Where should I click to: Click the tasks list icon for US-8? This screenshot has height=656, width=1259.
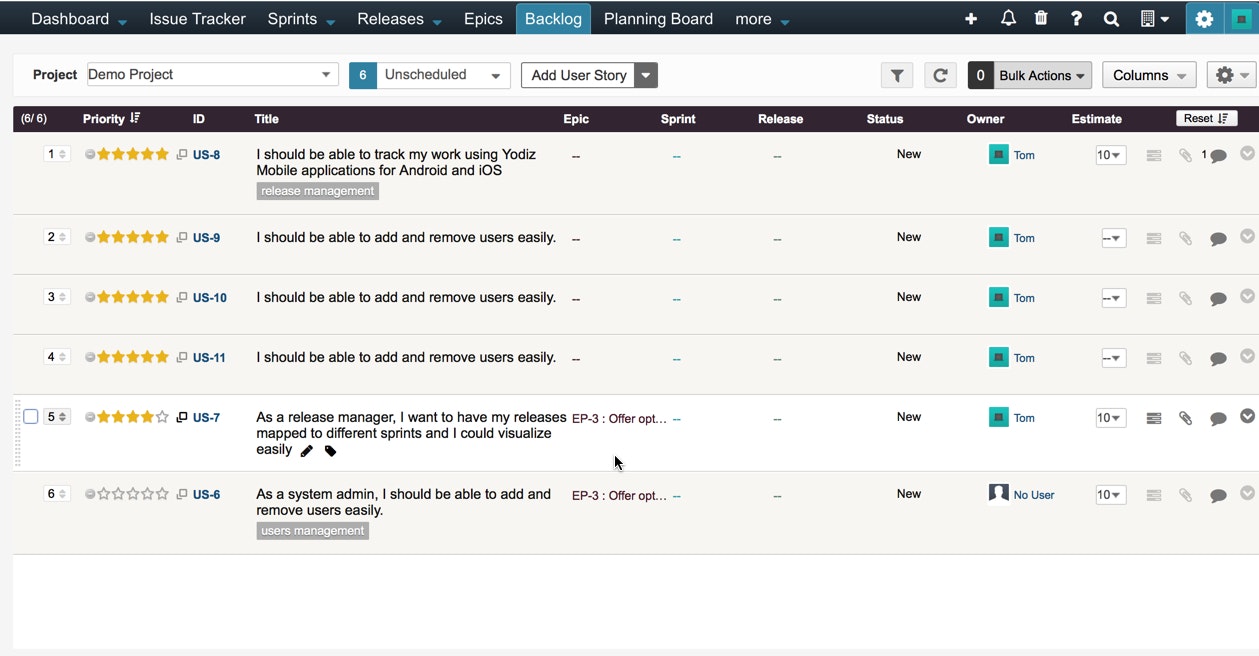pyautogui.click(x=1153, y=155)
